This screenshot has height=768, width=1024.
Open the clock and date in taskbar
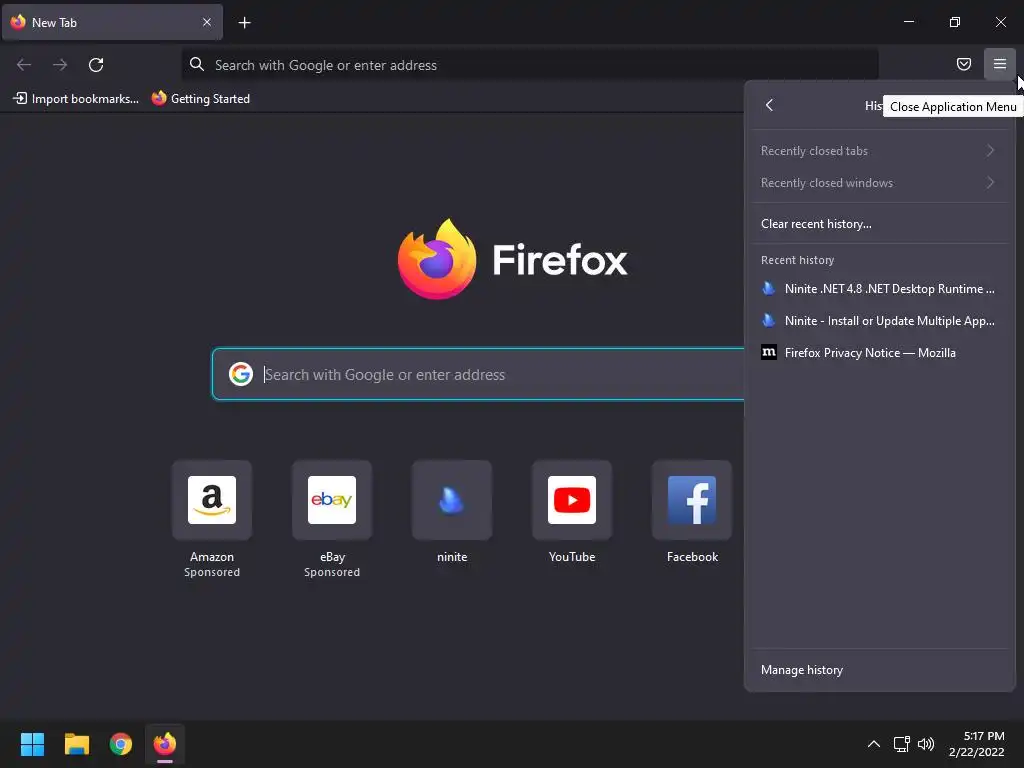[976, 744]
